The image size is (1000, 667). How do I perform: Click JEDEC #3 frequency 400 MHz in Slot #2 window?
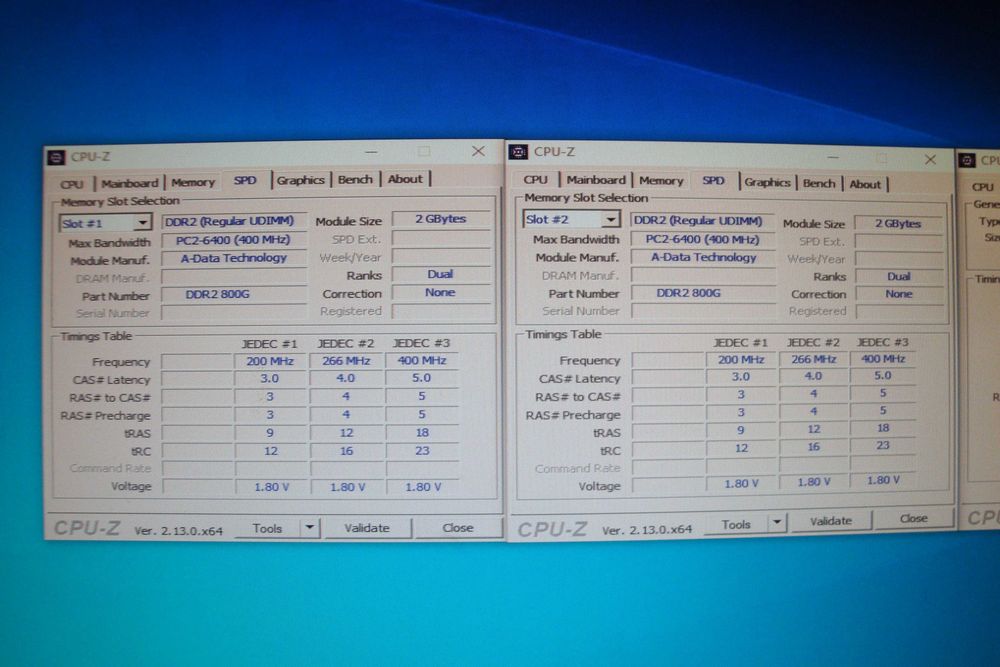[883, 358]
